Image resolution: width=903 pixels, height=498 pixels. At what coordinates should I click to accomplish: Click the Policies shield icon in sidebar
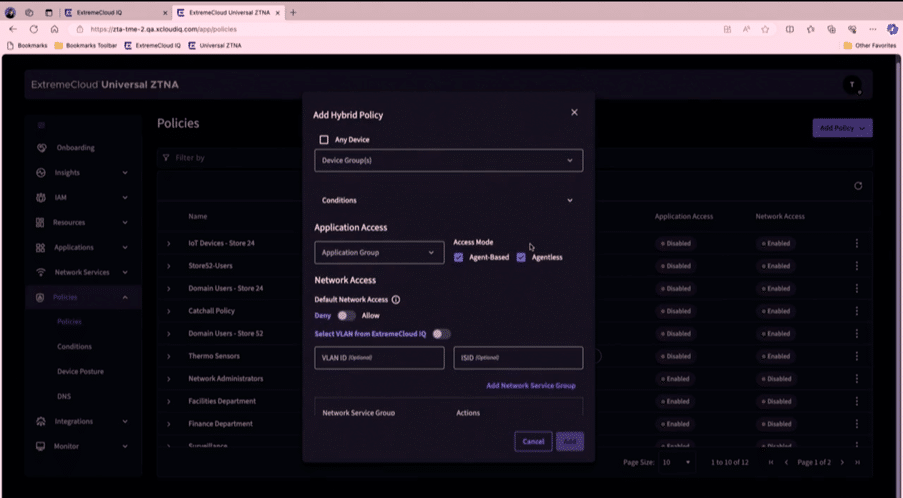click(x=40, y=297)
